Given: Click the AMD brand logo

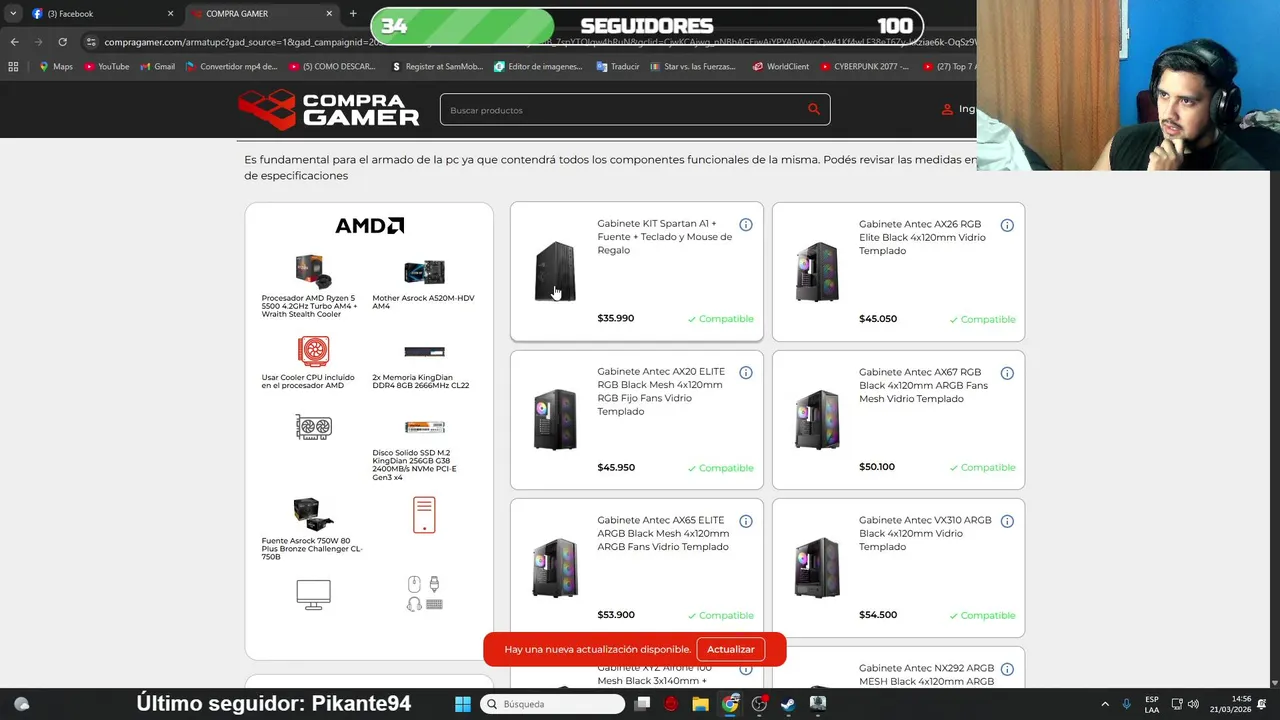Looking at the screenshot, I should point(369,226).
